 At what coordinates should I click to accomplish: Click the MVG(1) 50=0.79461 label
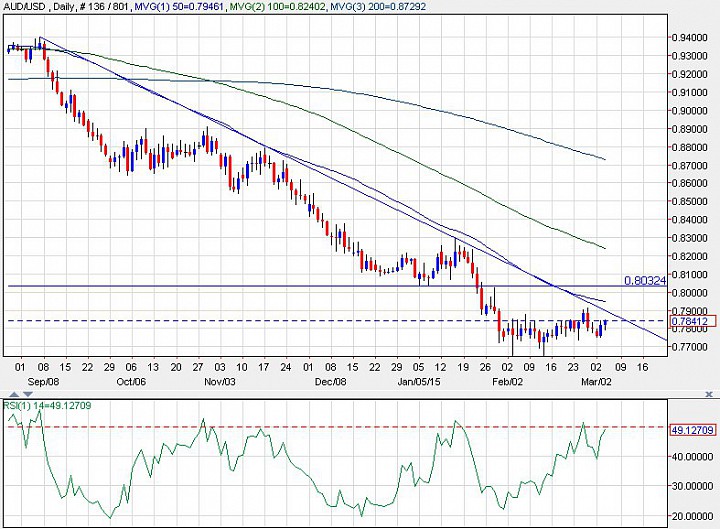(180, 7)
